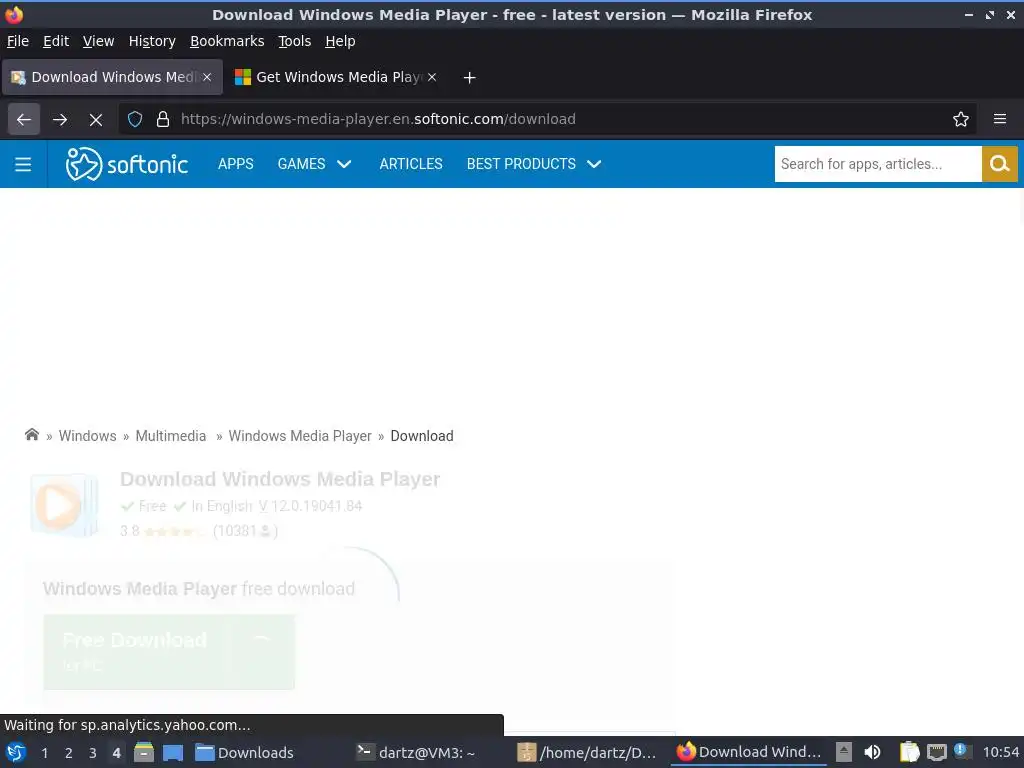Viewport: 1024px width, 768px height.
Task: Select the Download Windows Media Player tab
Action: tap(112, 77)
